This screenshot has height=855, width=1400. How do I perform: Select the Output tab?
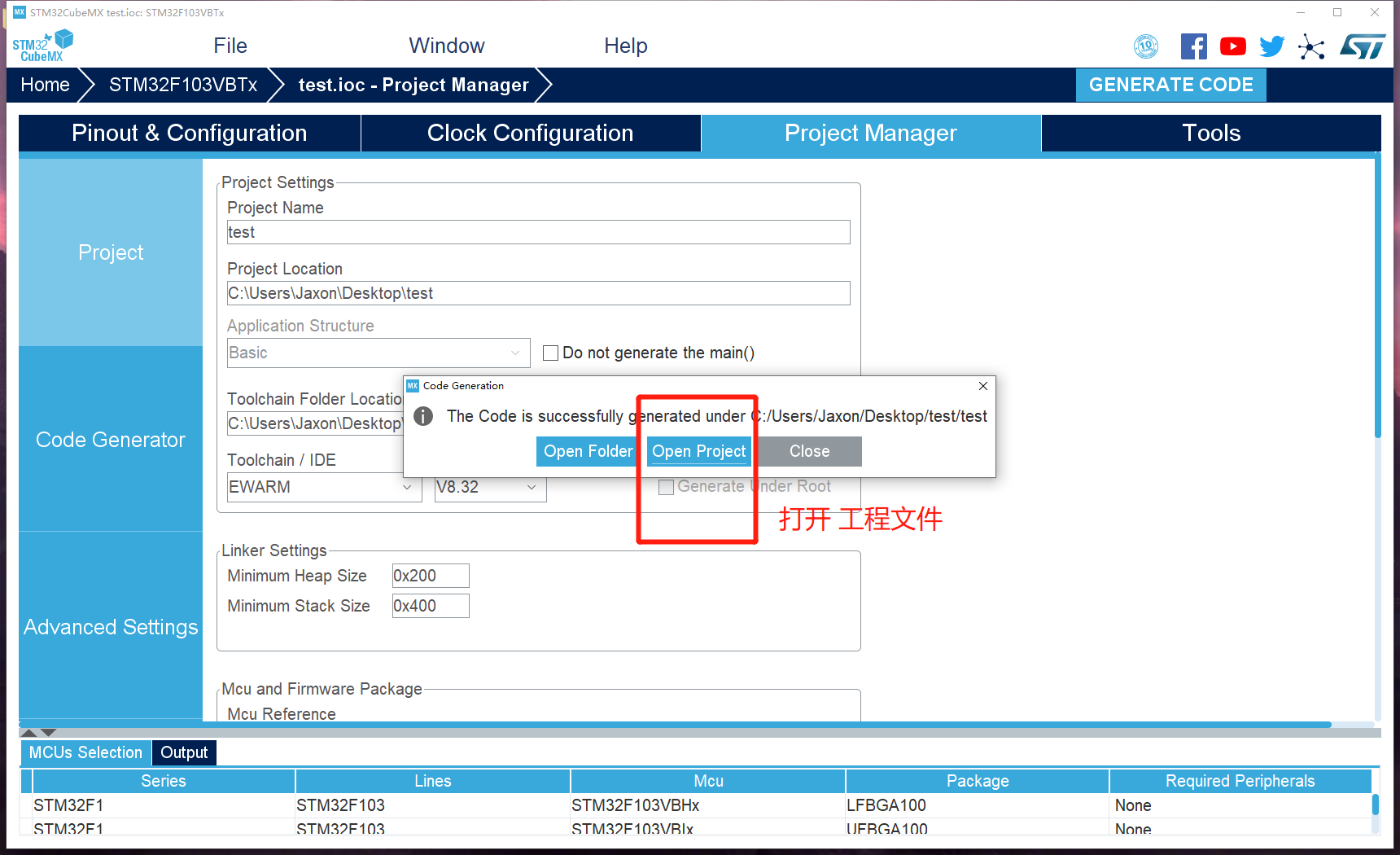tap(184, 752)
